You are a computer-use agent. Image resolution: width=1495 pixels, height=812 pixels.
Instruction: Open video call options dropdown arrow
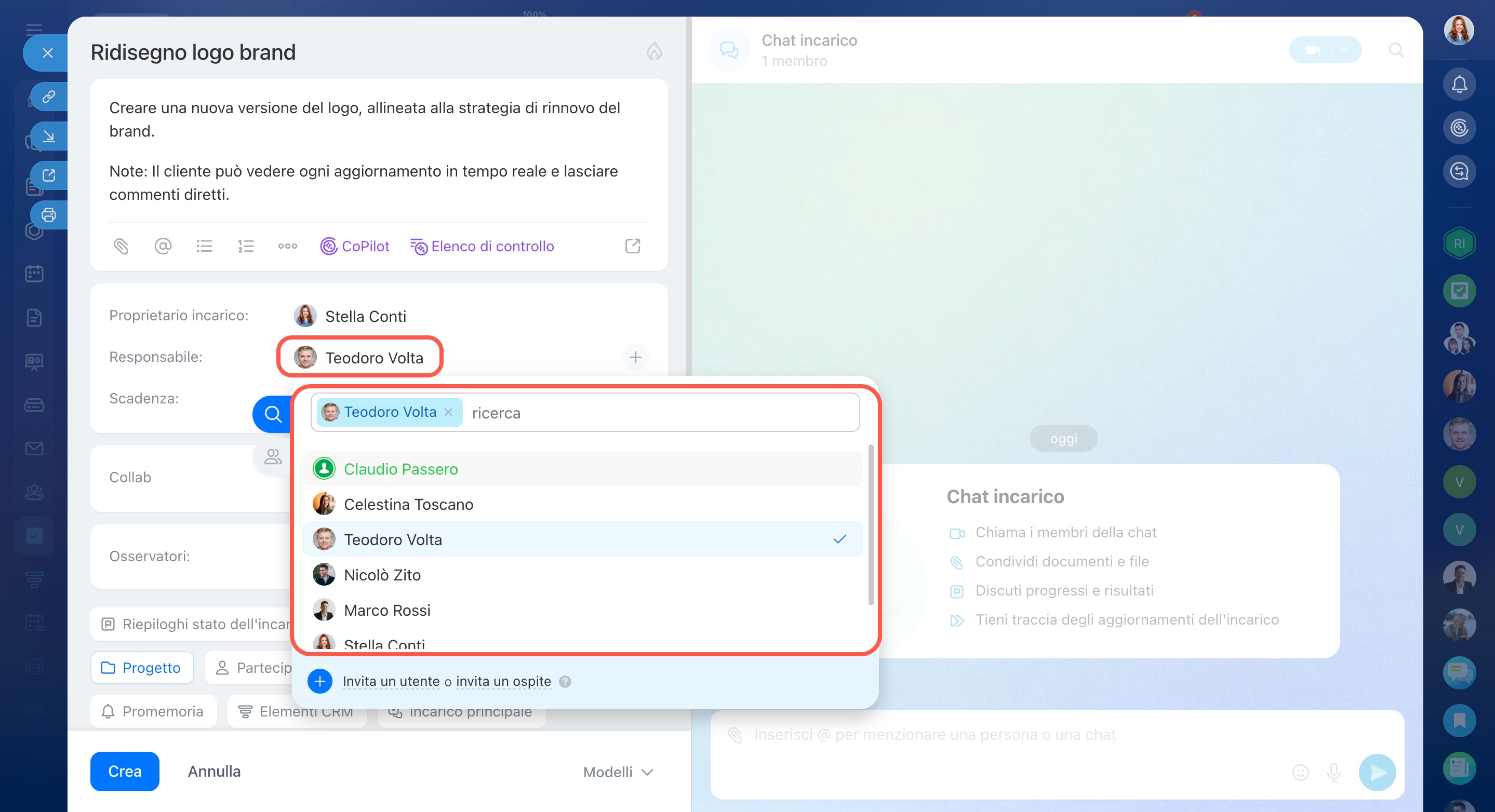[1345, 50]
